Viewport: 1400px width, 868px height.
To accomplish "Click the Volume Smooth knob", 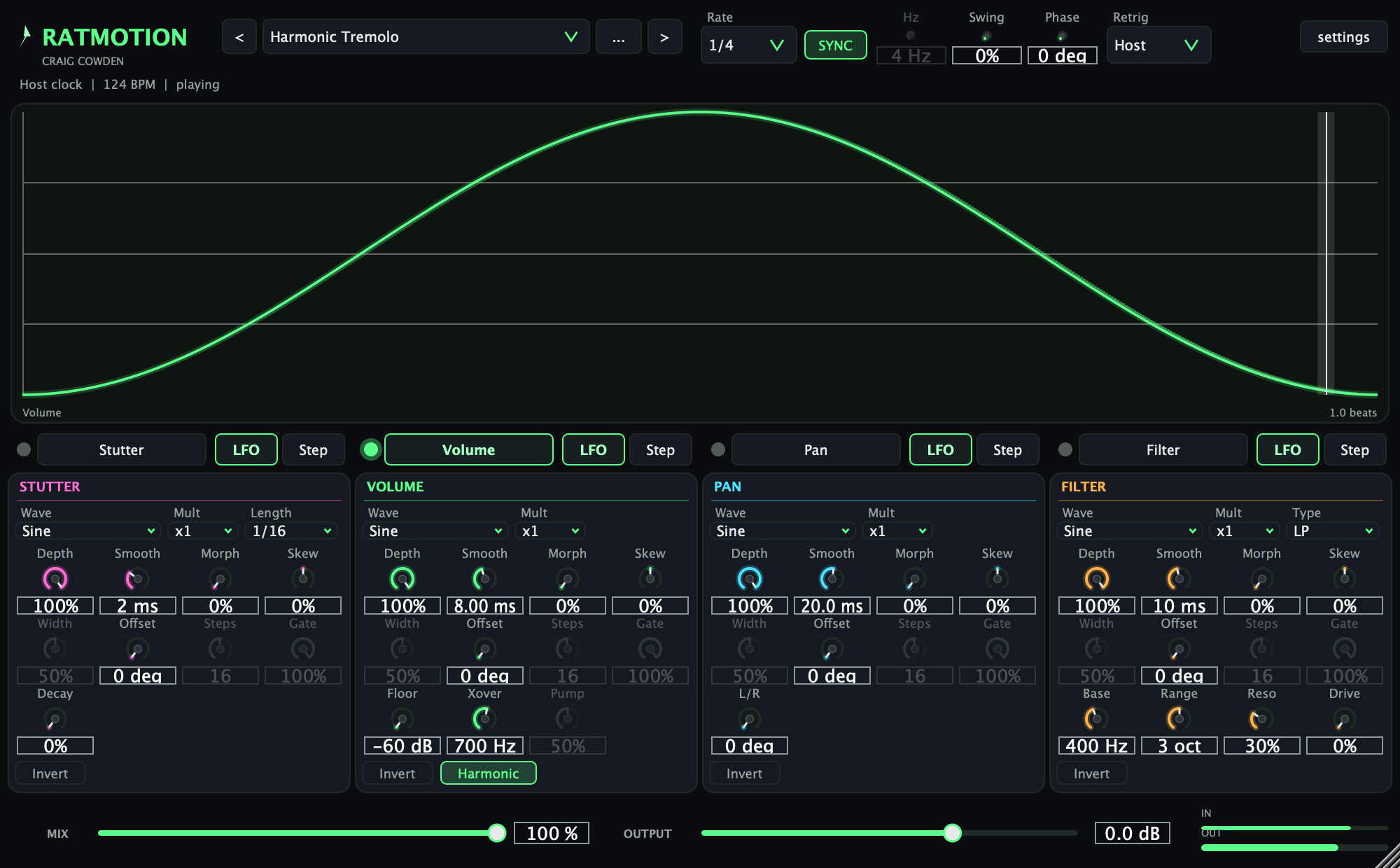I will click(x=484, y=579).
